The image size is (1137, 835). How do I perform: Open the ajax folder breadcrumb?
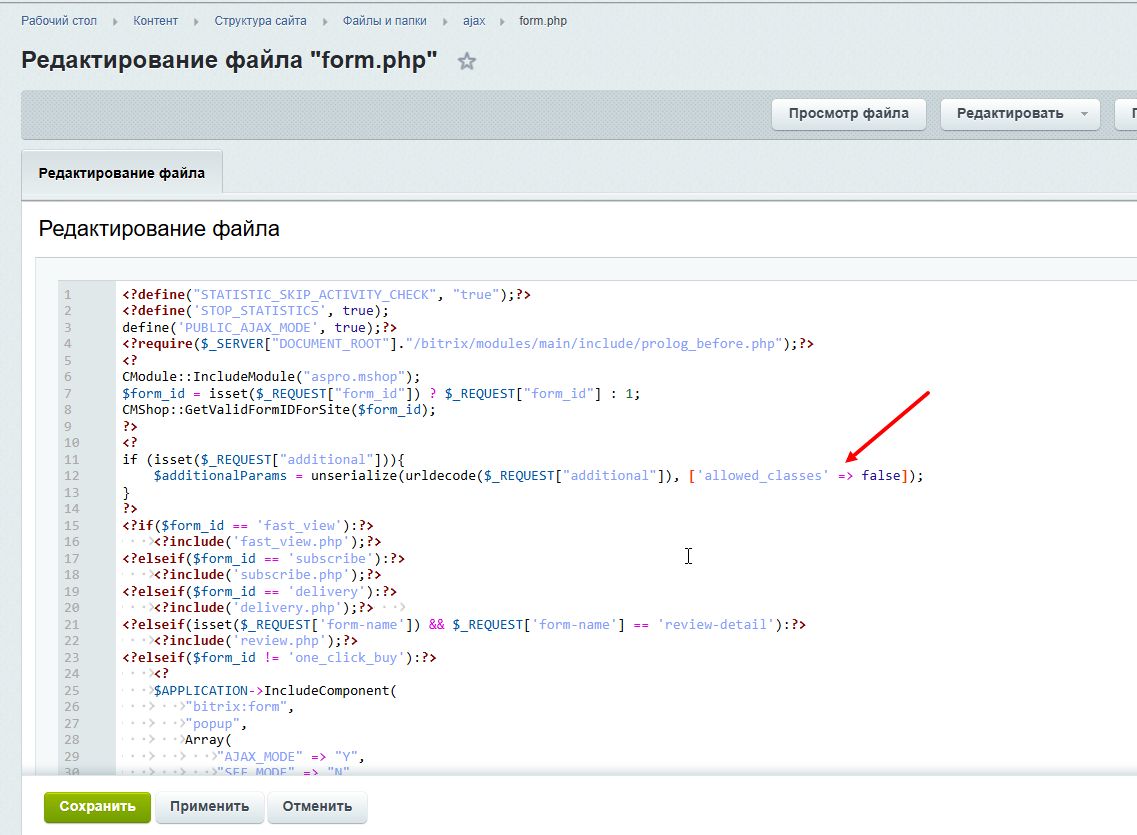click(x=473, y=20)
